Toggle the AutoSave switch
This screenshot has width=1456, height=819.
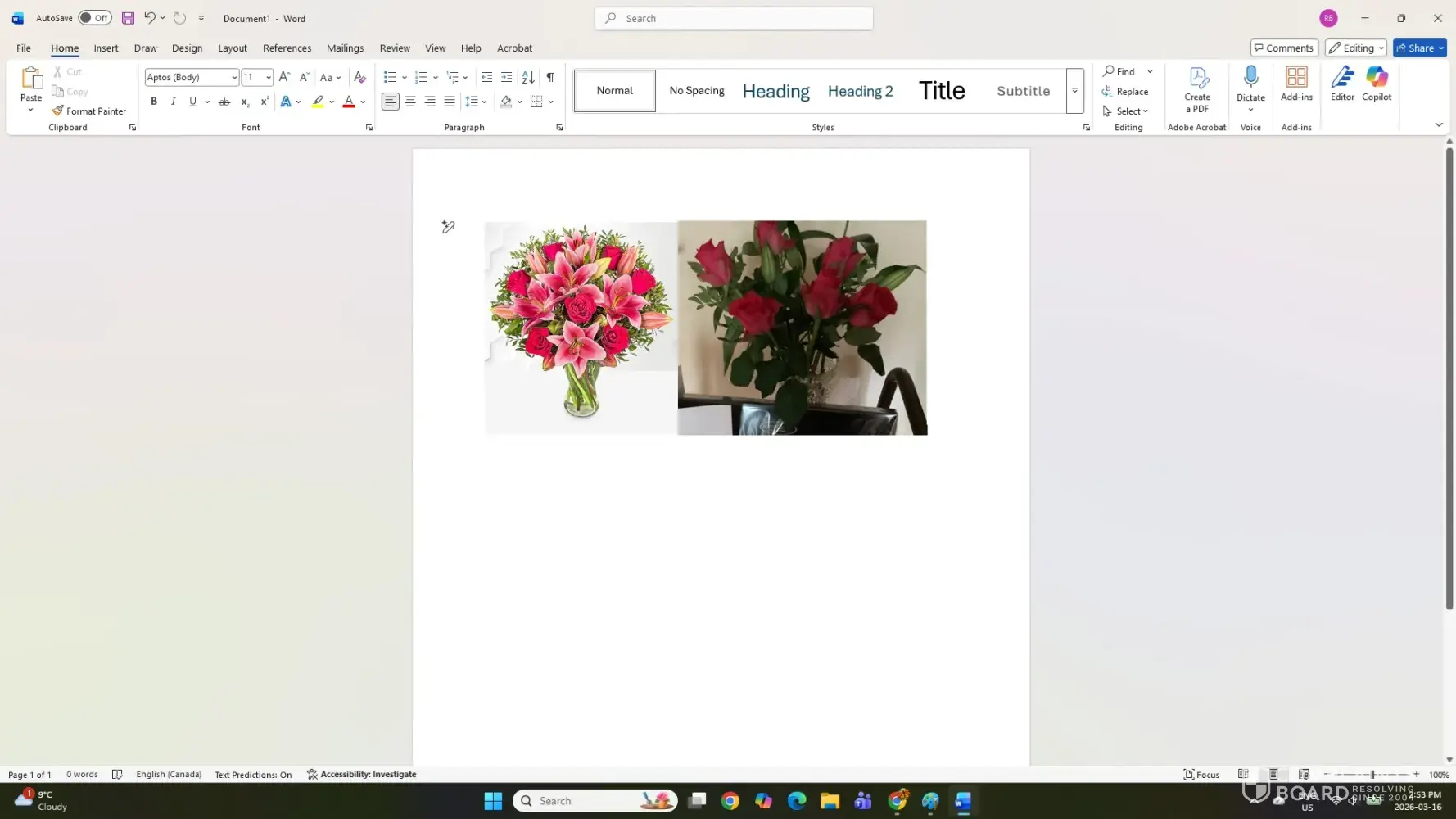coord(95,18)
